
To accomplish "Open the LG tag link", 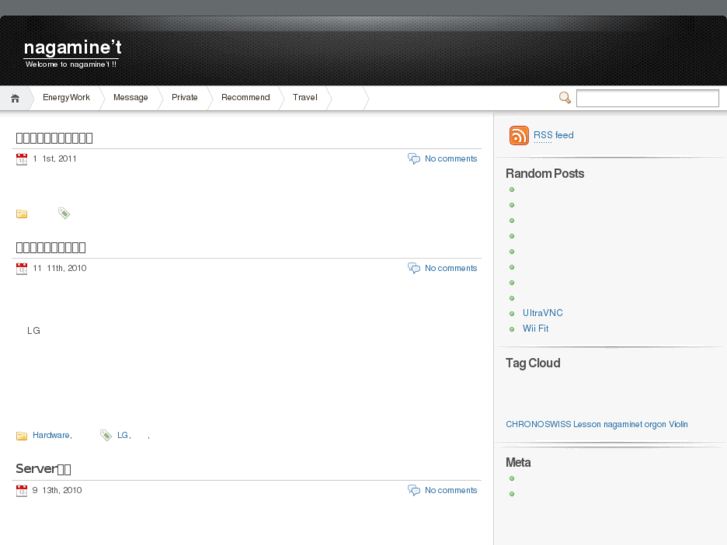I will click(x=122, y=435).
